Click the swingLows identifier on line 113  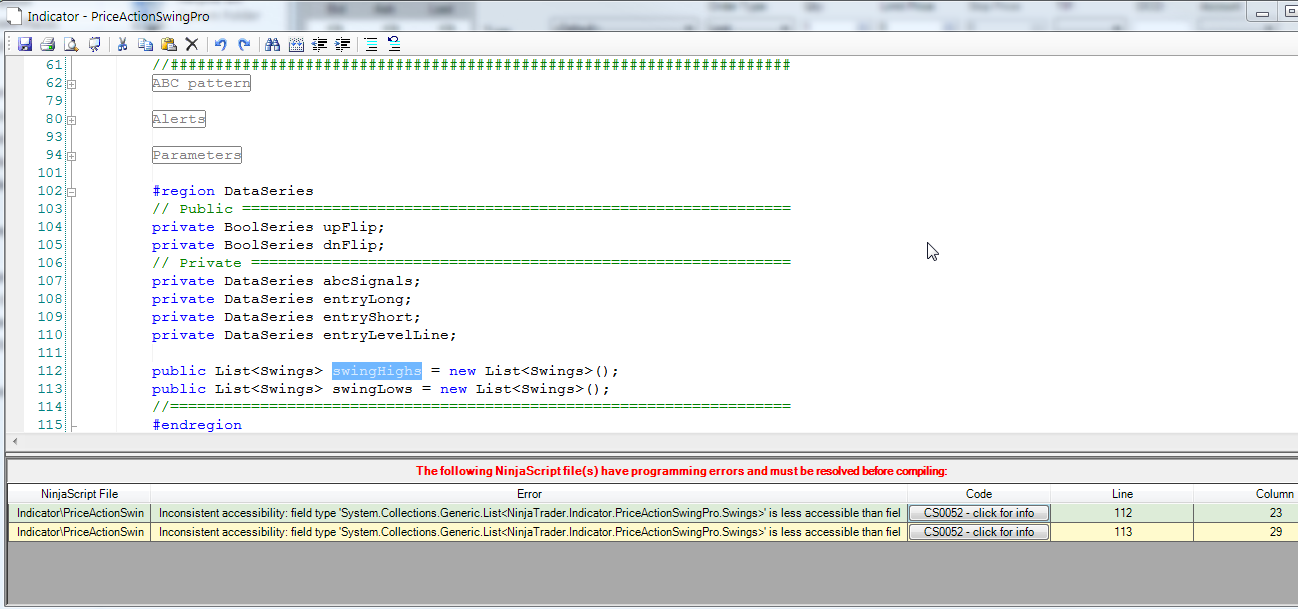click(x=373, y=389)
